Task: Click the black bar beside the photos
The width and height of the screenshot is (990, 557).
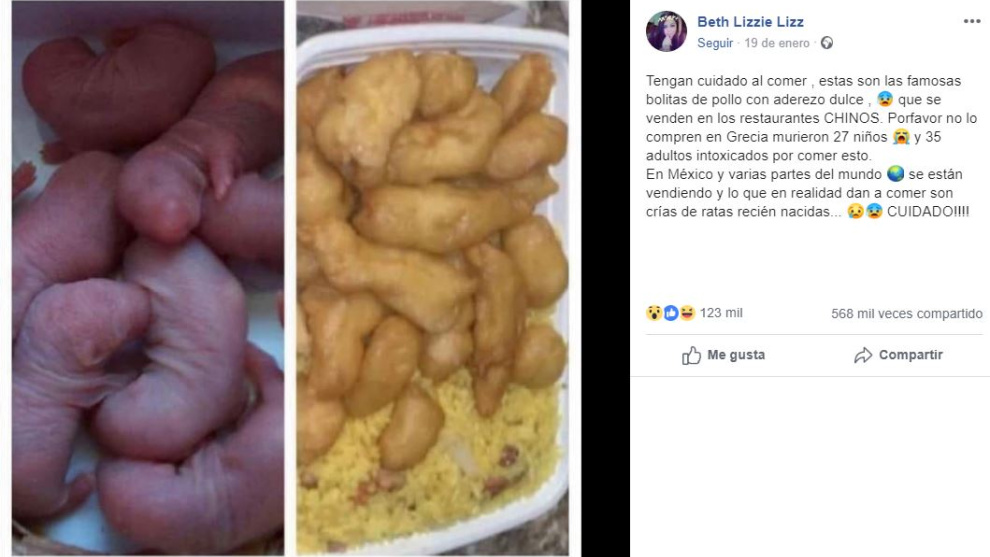Action: [605, 278]
